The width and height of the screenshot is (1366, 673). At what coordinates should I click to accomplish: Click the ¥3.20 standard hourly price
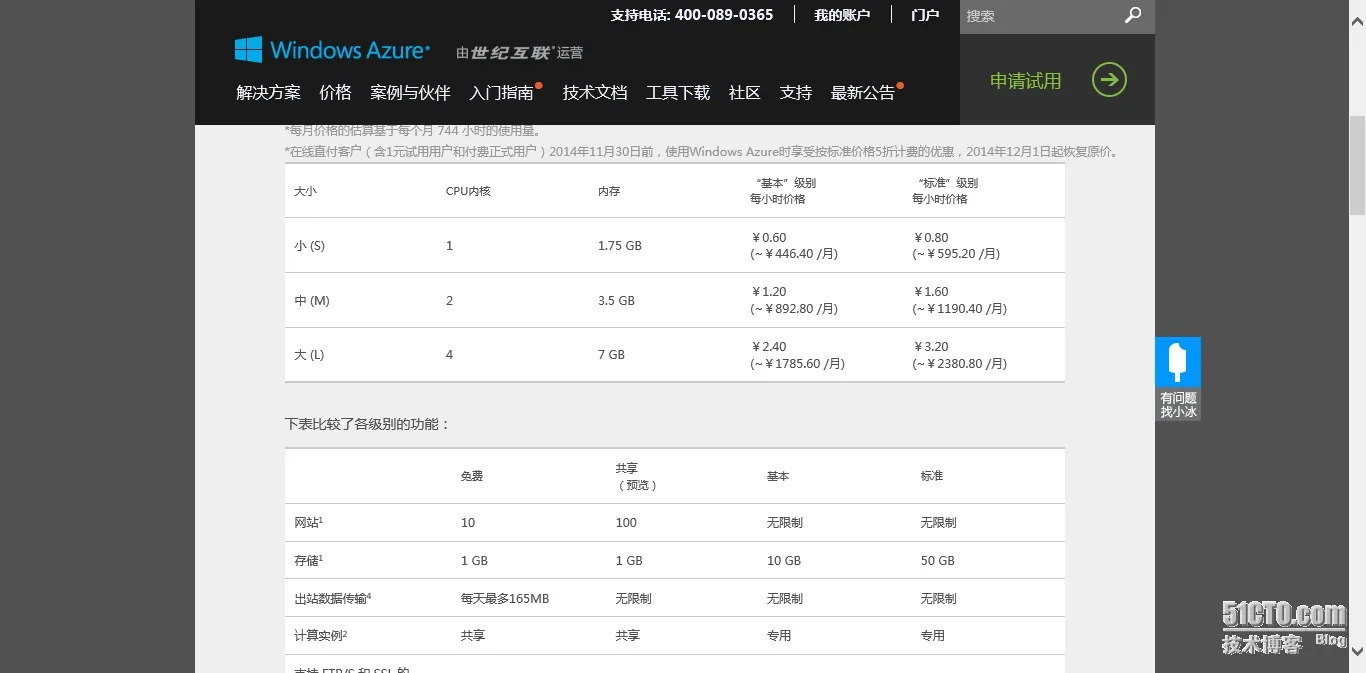[930, 347]
